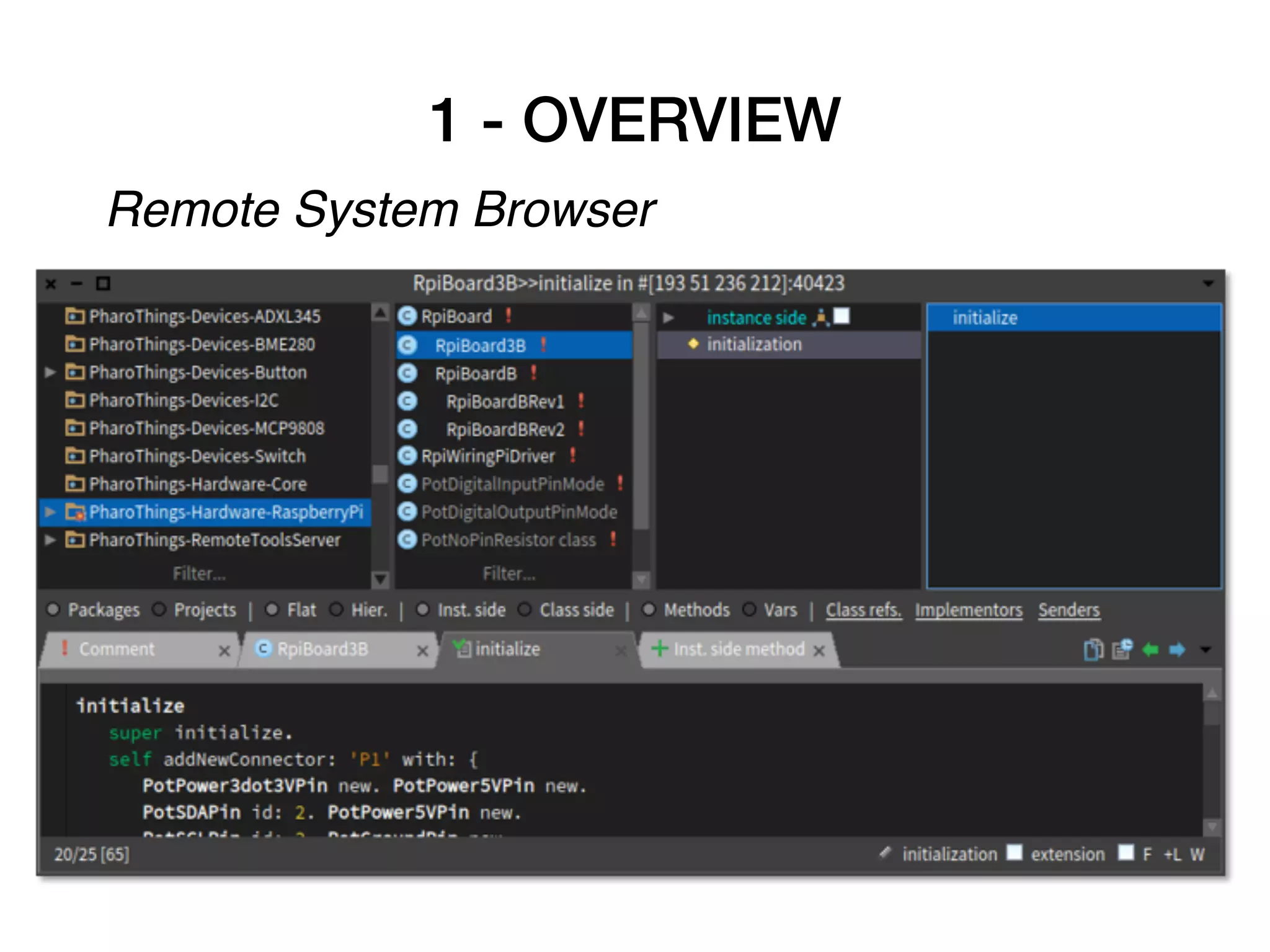Select the RpiBoard3B class row
The width and height of the screenshot is (1270, 952).
click(514, 345)
